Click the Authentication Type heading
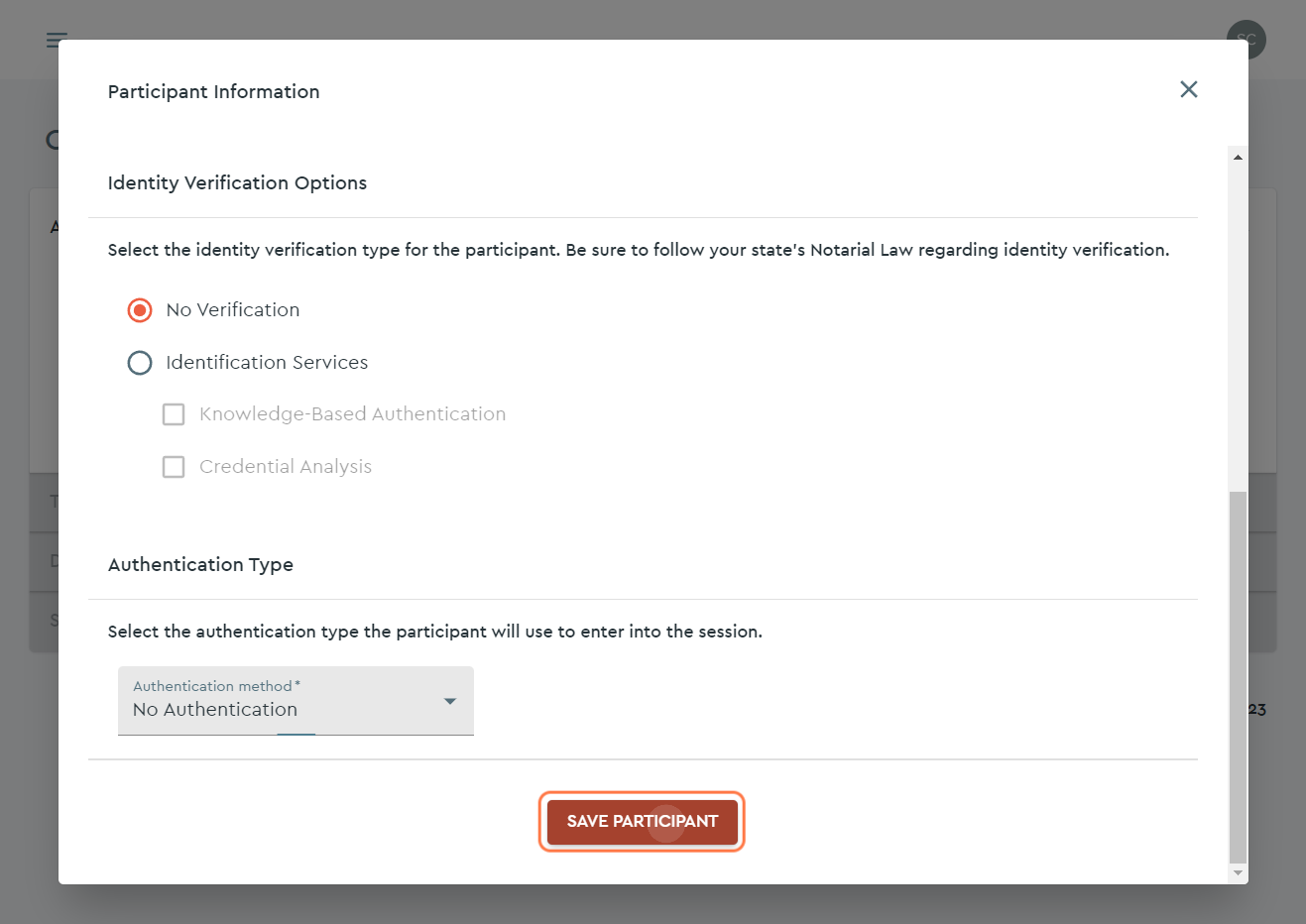This screenshot has height=924, width=1306. click(x=200, y=564)
